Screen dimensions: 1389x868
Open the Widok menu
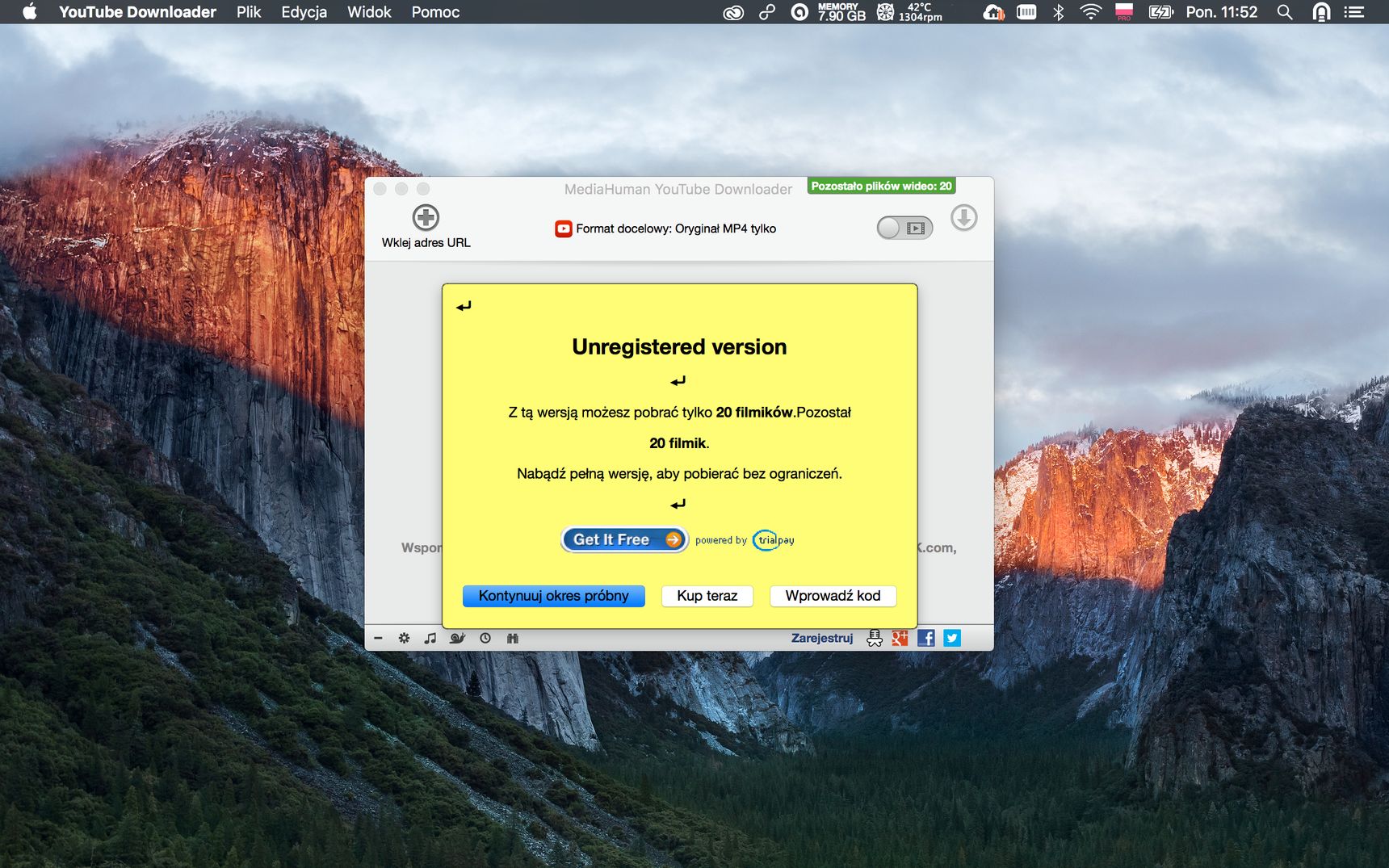click(369, 12)
